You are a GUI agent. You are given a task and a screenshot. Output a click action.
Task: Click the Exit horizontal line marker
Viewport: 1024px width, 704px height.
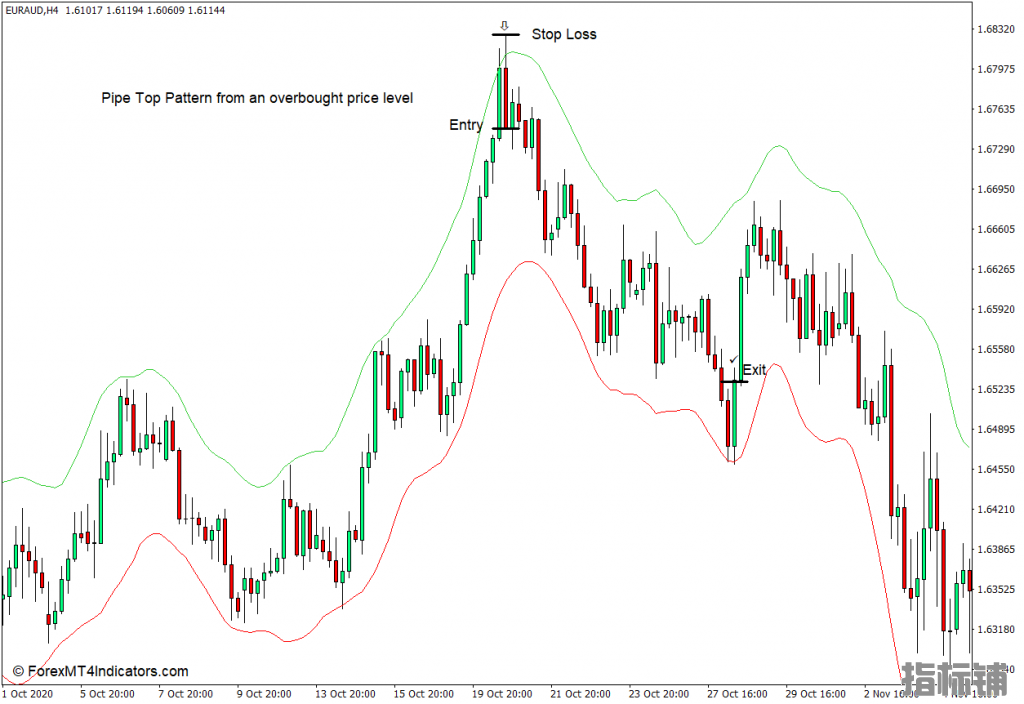735,381
